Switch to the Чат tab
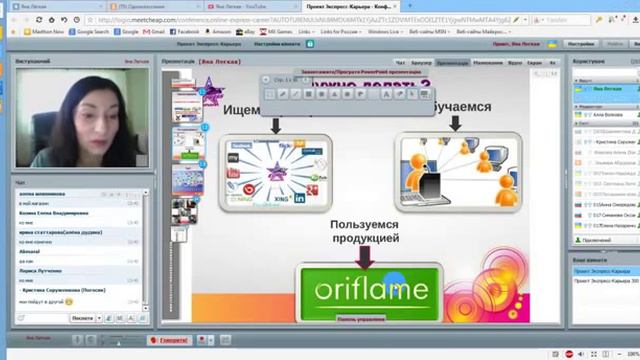 (400, 62)
